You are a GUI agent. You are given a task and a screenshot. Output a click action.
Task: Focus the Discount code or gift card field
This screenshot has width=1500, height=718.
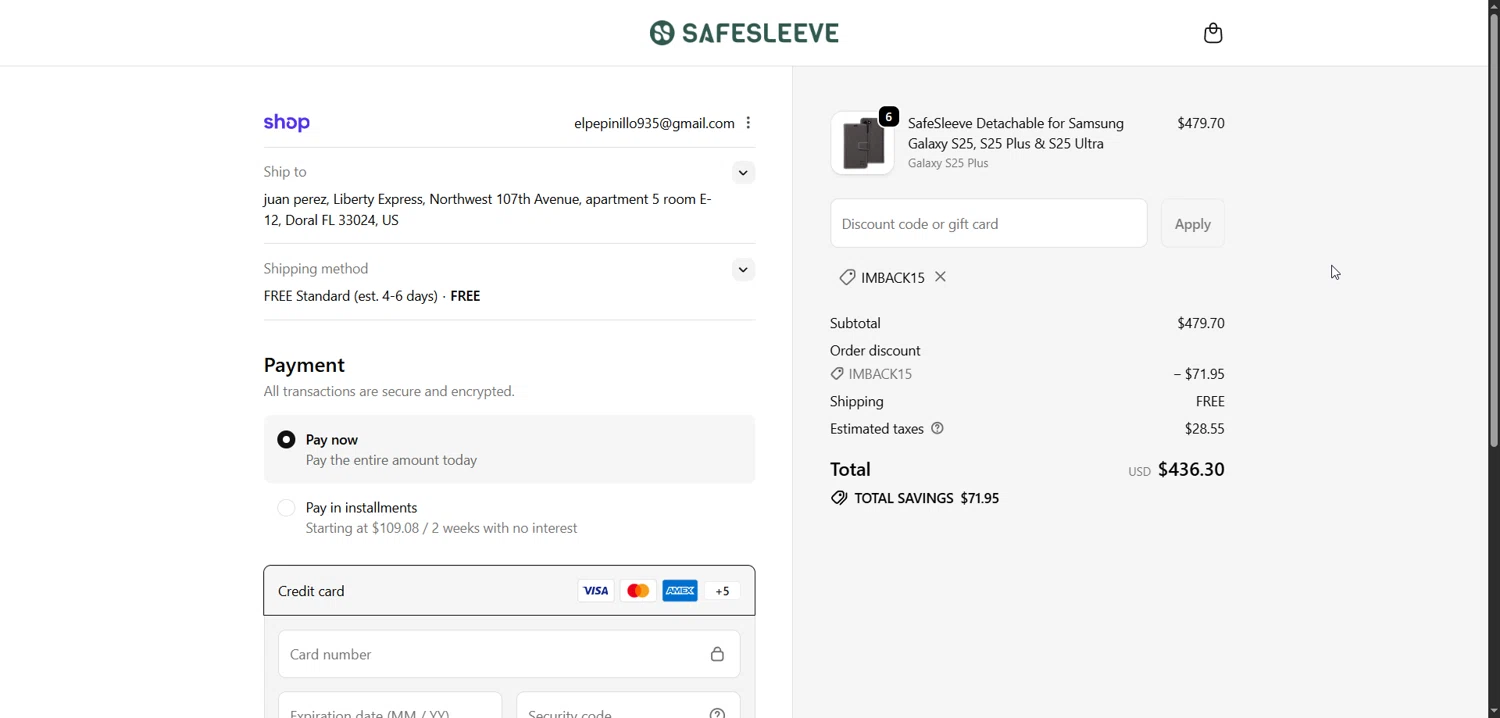point(988,224)
